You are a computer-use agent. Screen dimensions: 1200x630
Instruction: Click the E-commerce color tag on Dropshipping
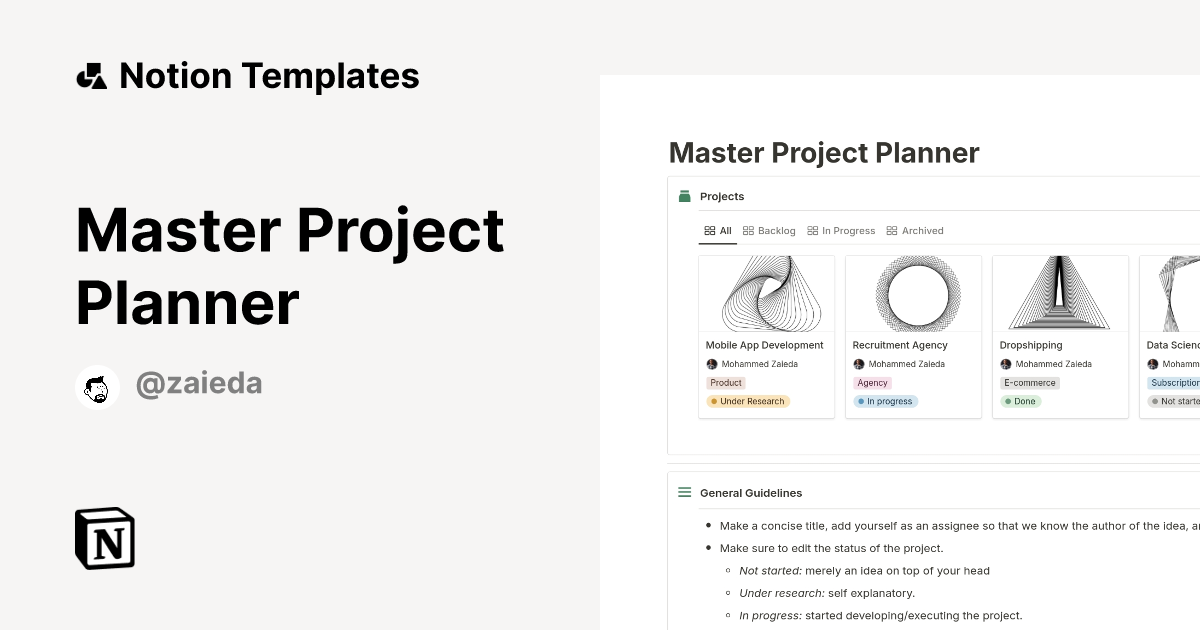coord(1029,382)
